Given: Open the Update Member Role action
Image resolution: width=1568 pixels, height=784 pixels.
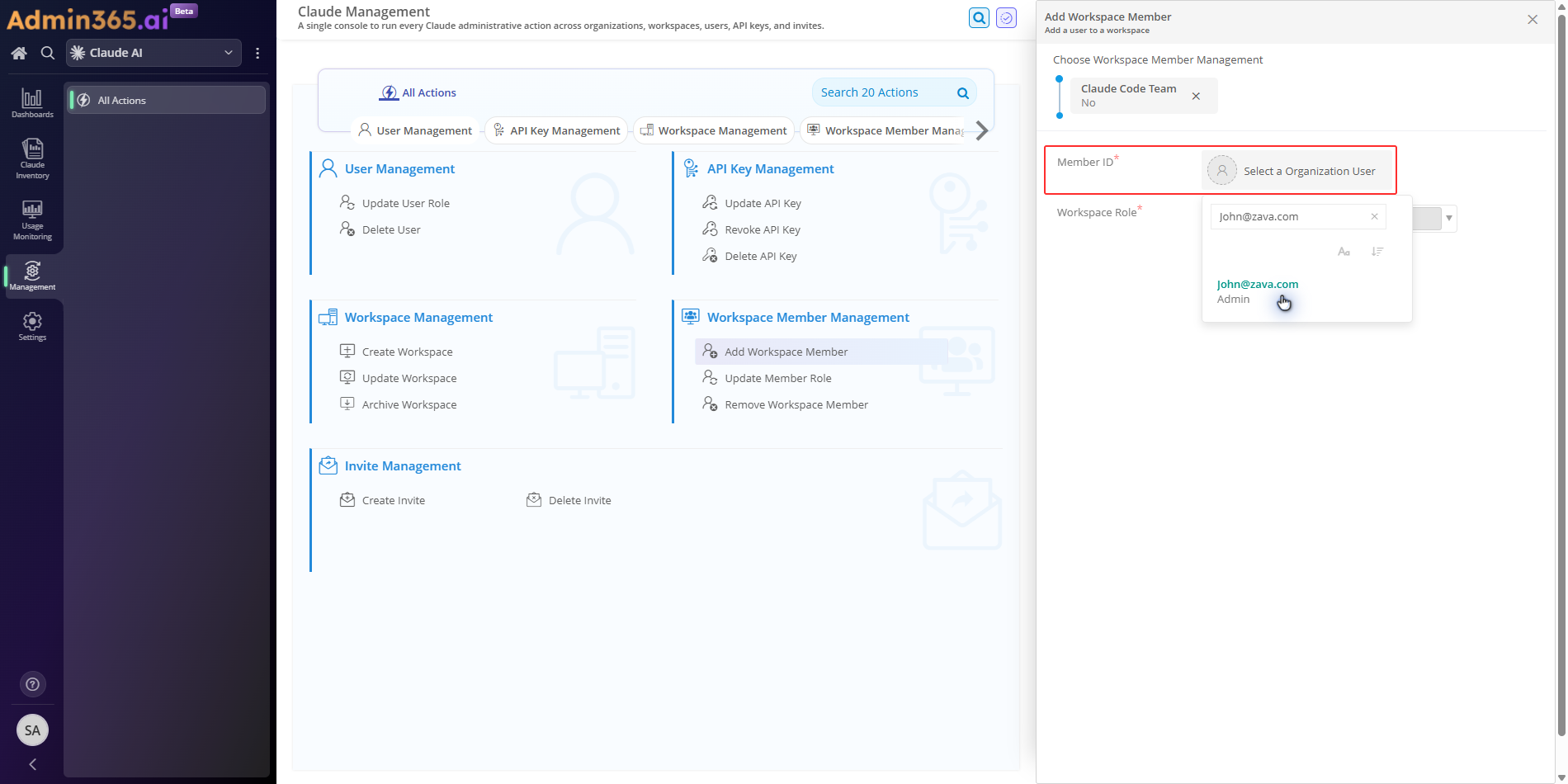Looking at the screenshot, I should [x=778, y=378].
